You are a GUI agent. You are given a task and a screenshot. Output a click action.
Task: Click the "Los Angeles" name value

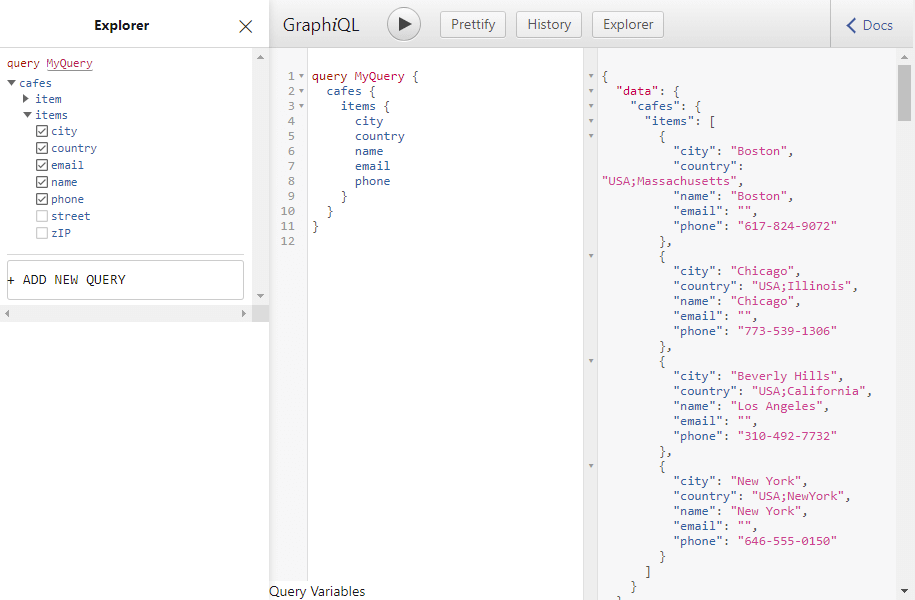777,406
